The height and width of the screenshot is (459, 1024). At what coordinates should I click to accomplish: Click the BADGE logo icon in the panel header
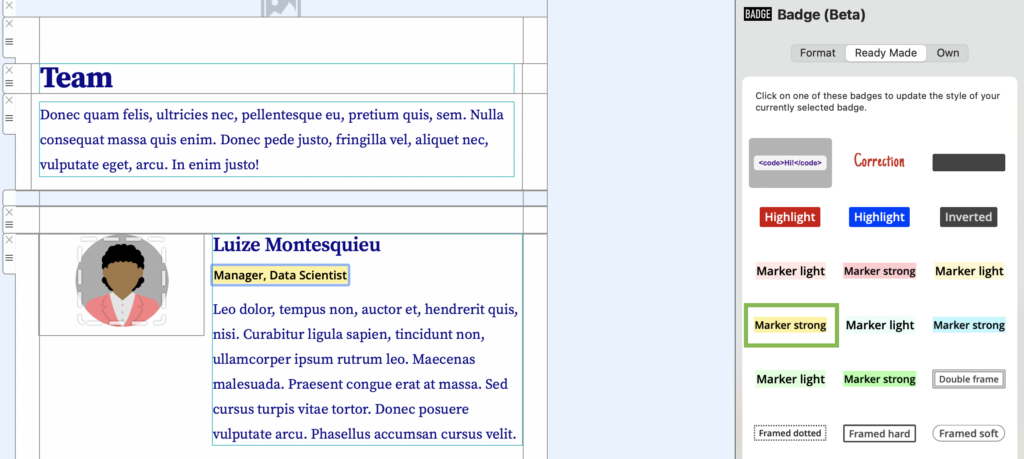pos(758,14)
